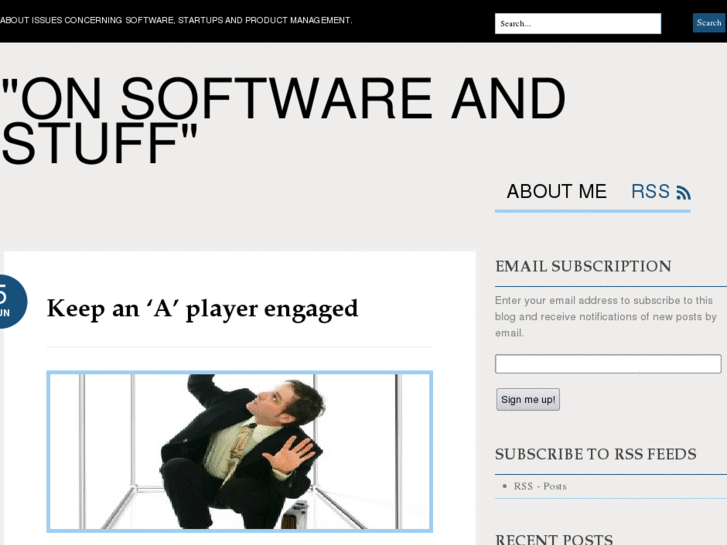727x545 pixels.
Task: Focus the Search text field
Action: pos(578,23)
